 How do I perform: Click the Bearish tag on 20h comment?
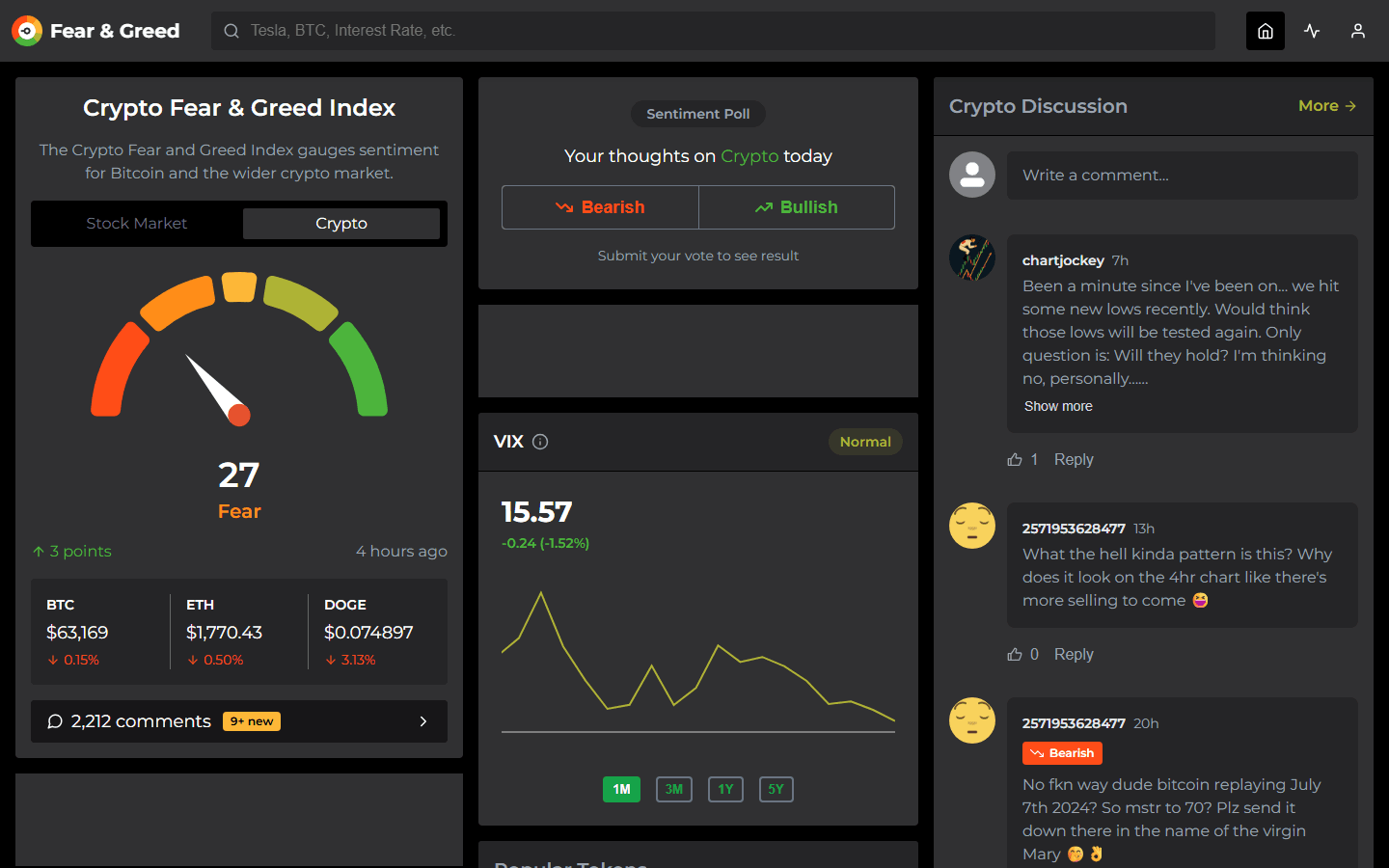[1062, 753]
